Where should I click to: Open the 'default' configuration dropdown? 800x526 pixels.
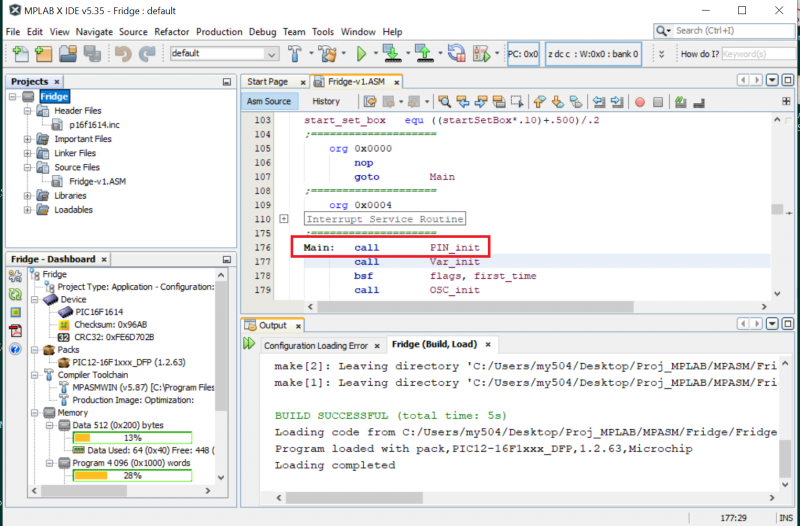[x=272, y=54]
